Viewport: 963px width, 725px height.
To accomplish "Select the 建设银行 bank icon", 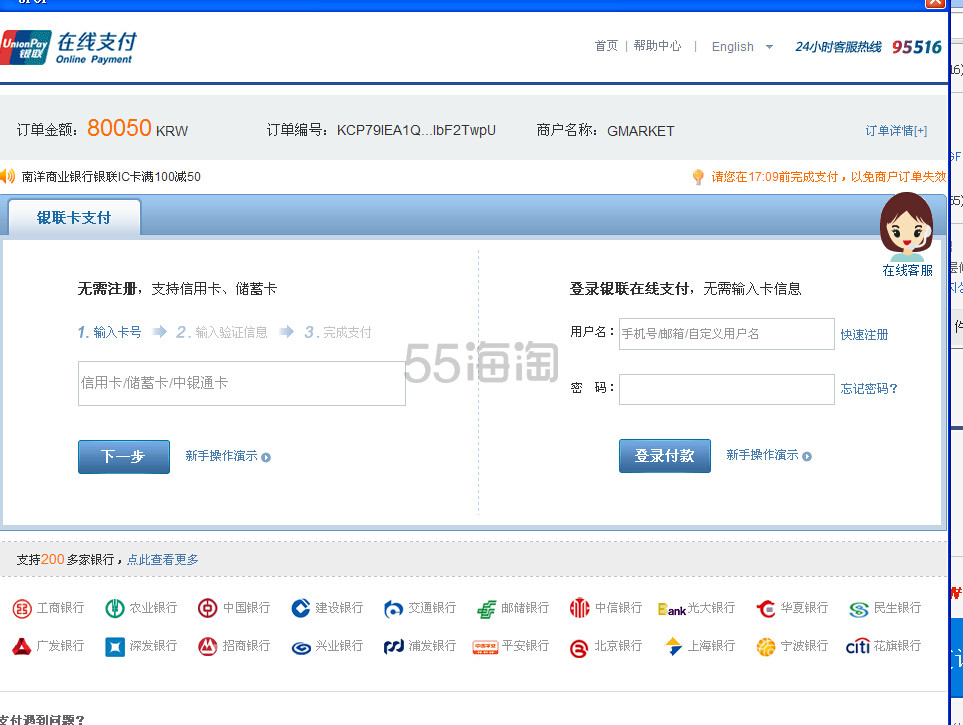I will (x=300, y=608).
